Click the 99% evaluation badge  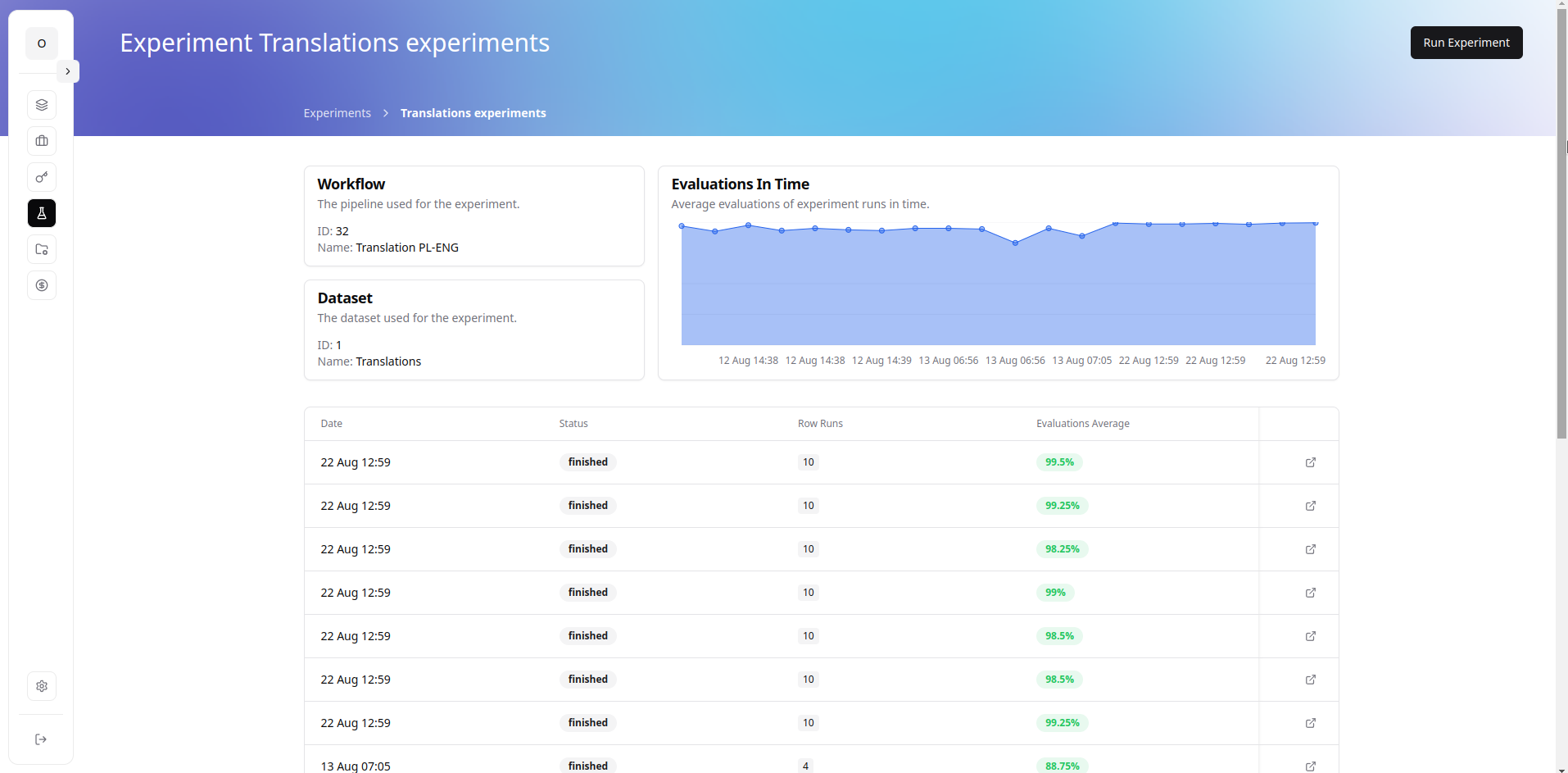[1055, 593]
